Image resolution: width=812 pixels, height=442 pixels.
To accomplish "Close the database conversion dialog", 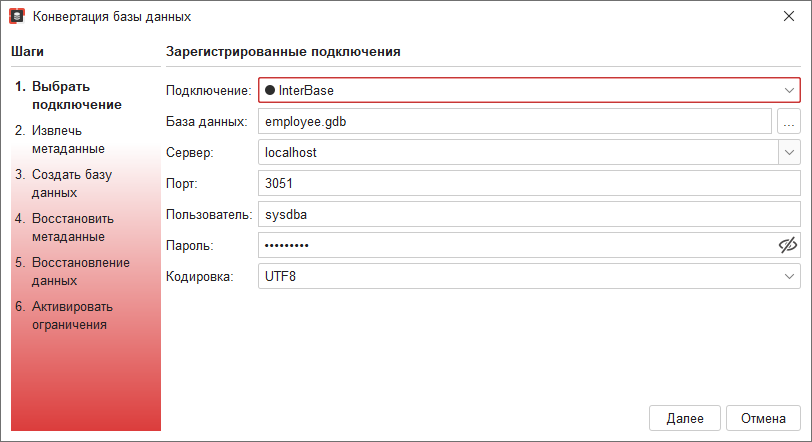I will (x=789, y=17).
